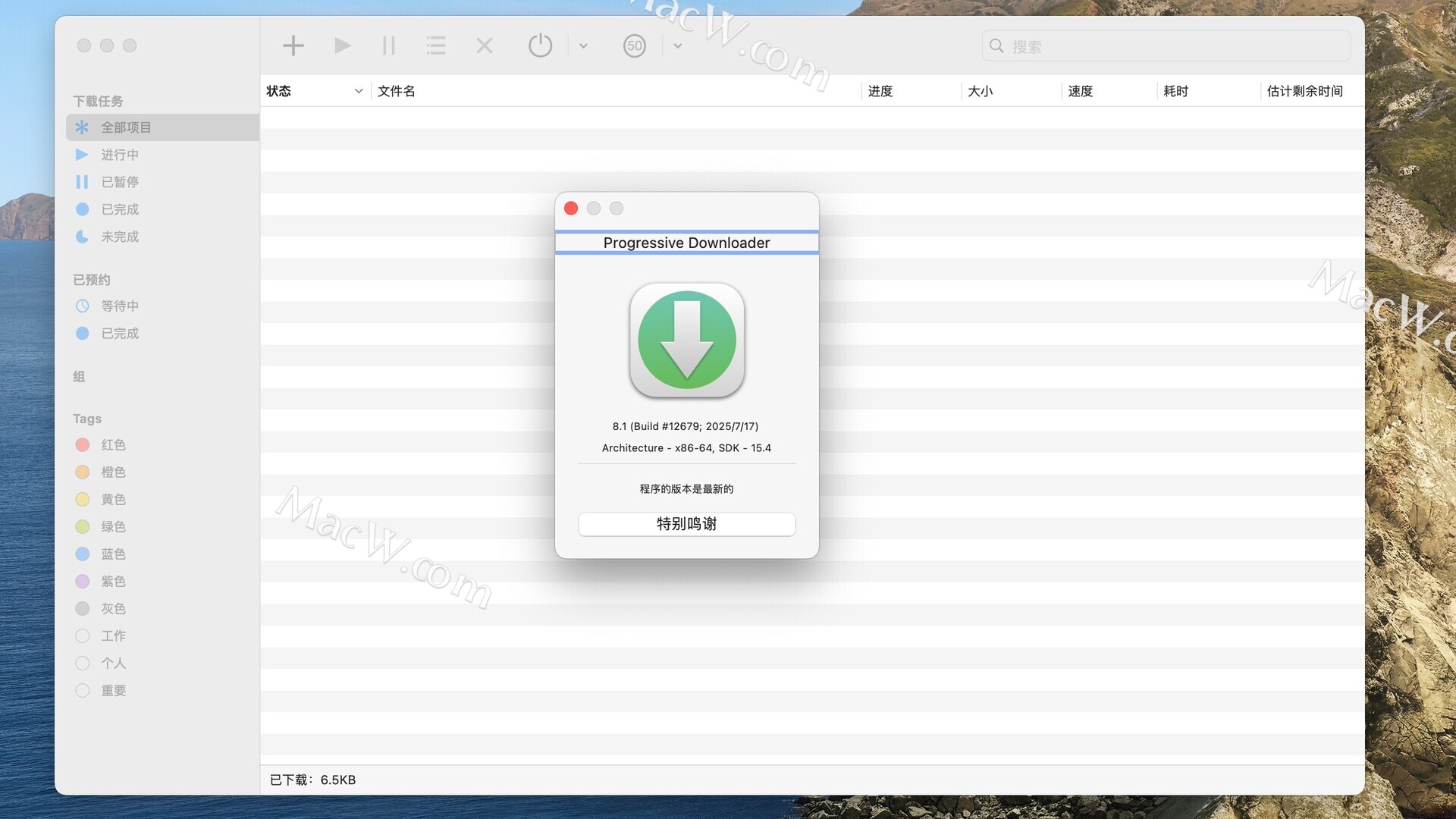
Task: Click the green download arrow app icon
Action: pyautogui.click(x=687, y=340)
